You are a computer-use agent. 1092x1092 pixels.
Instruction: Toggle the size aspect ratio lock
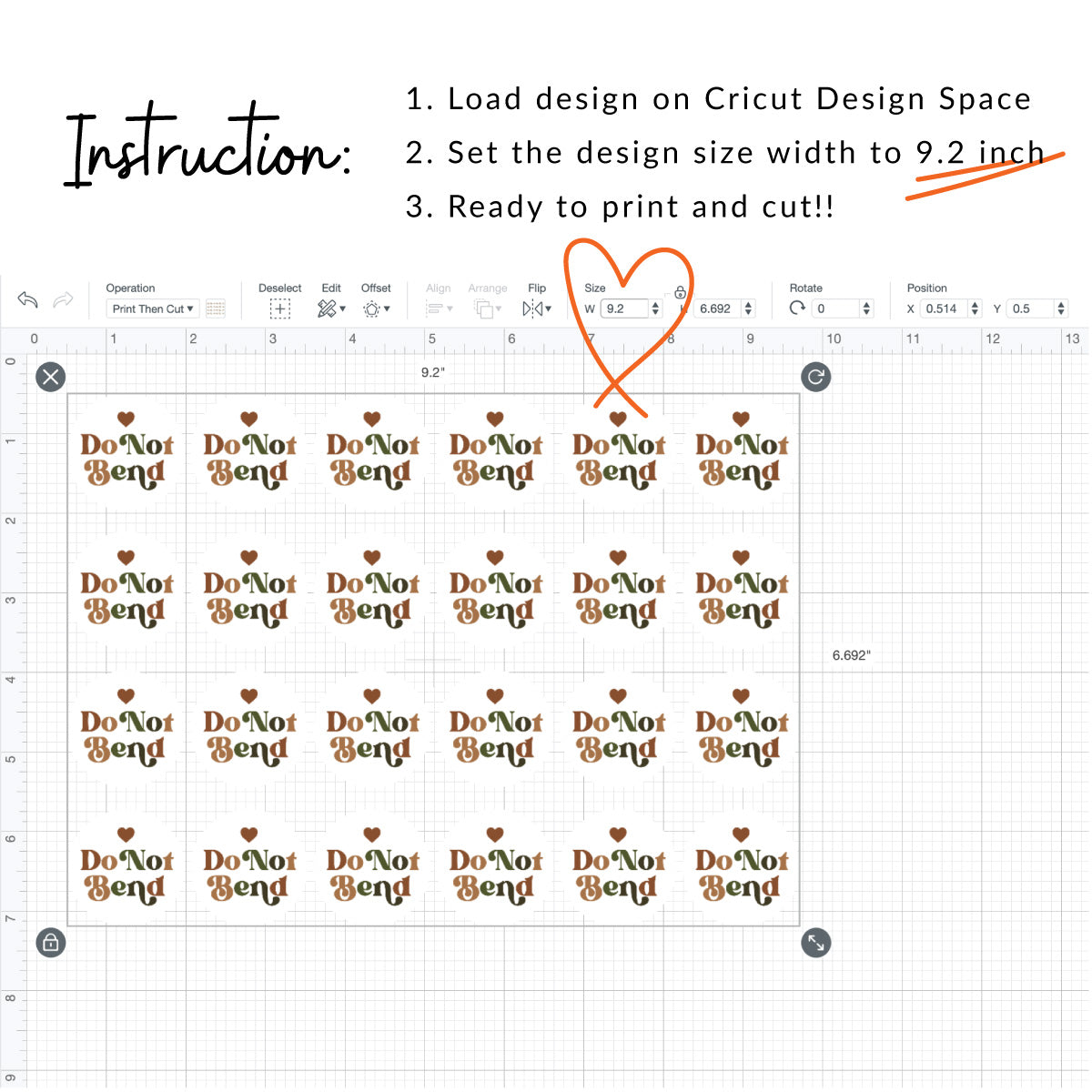point(680,293)
